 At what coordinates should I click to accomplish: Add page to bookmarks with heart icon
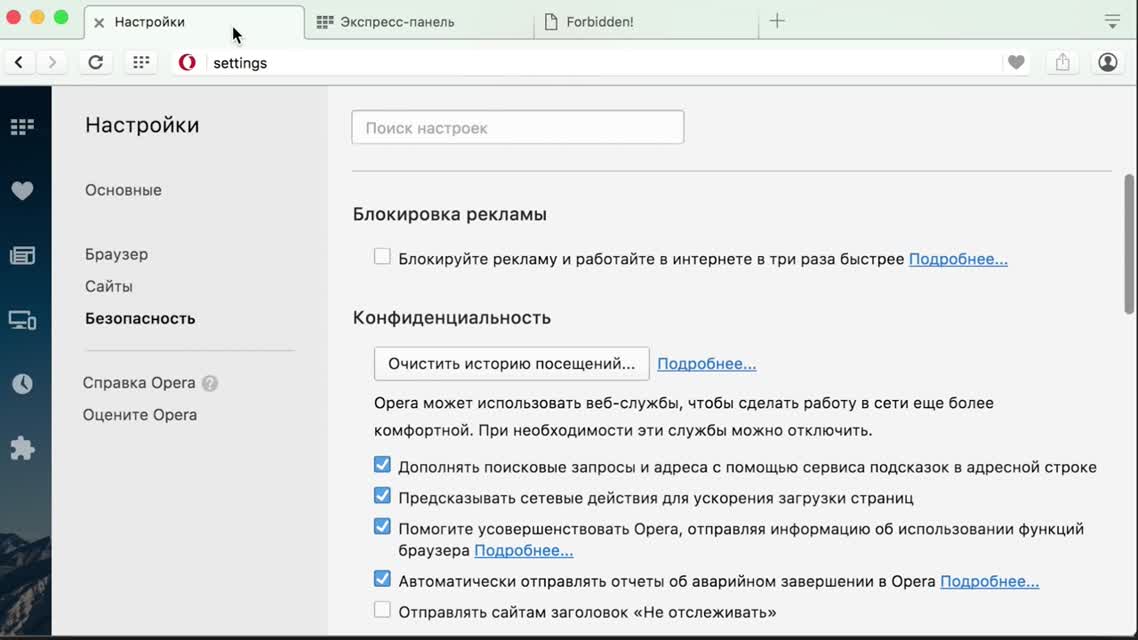click(1016, 62)
